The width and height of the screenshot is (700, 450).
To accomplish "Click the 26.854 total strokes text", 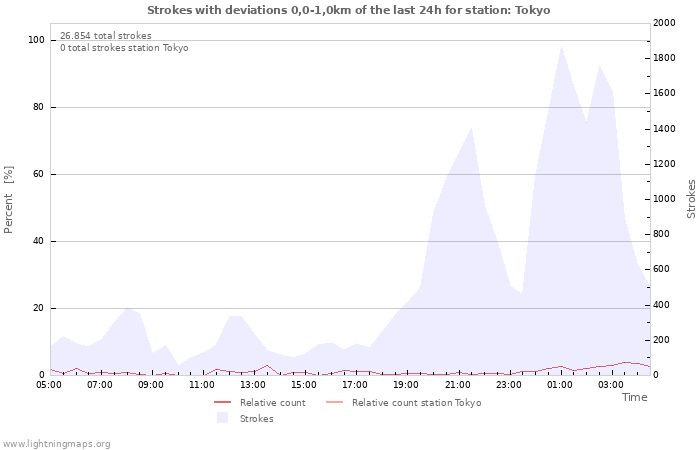I will (106, 36).
